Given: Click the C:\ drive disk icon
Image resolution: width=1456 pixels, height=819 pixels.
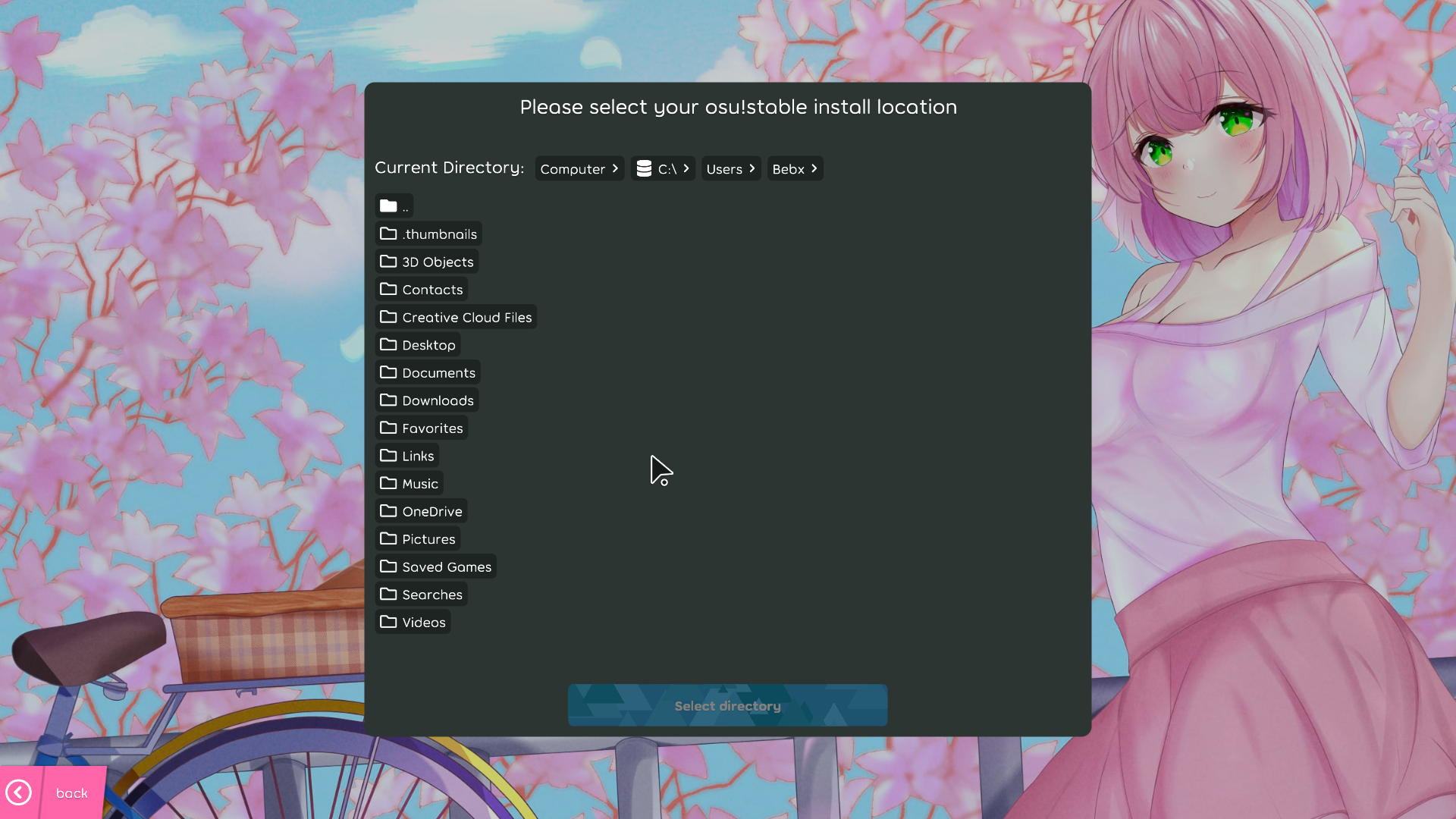Looking at the screenshot, I should point(644,168).
